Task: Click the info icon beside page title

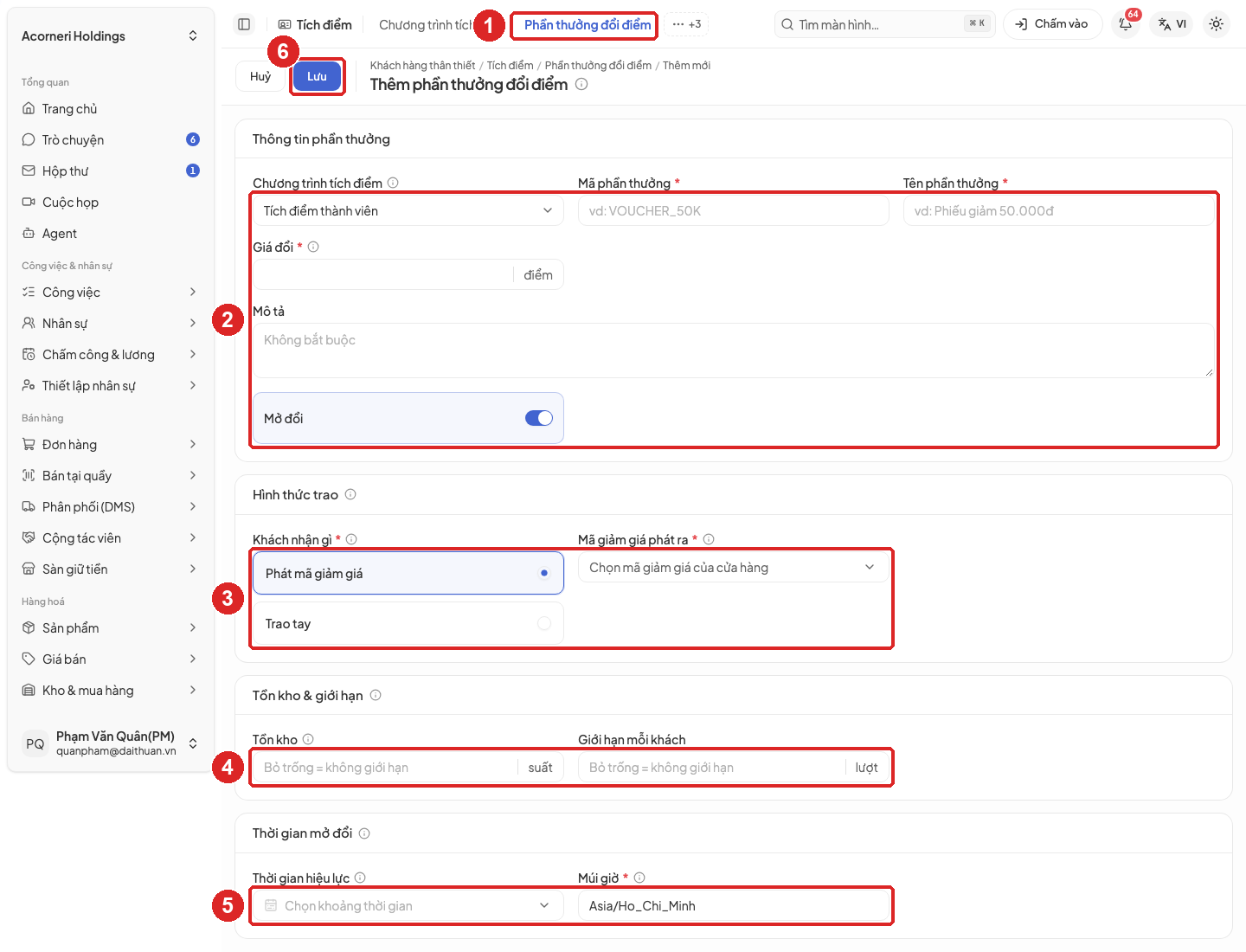Action: point(581,84)
